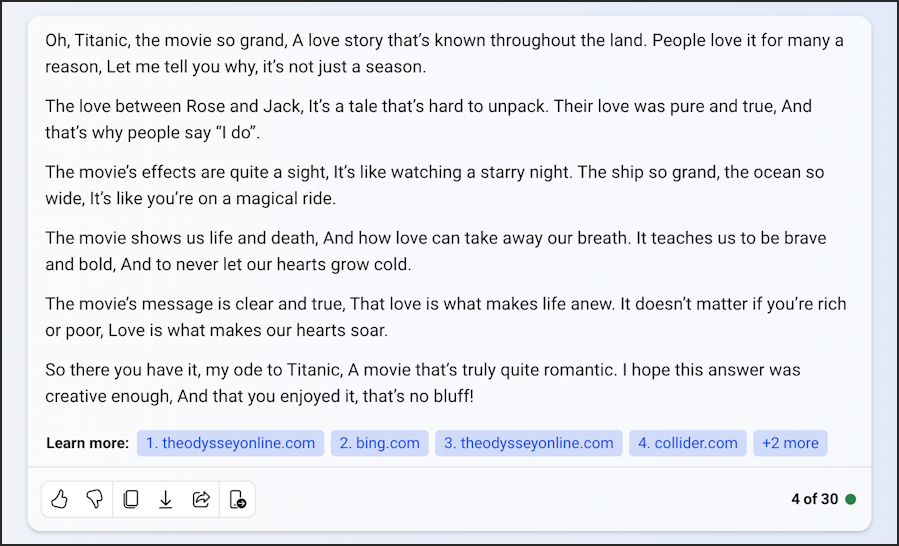Like the response with thumbs up
This screenshot has width=899, height=546.
(60, 499)
